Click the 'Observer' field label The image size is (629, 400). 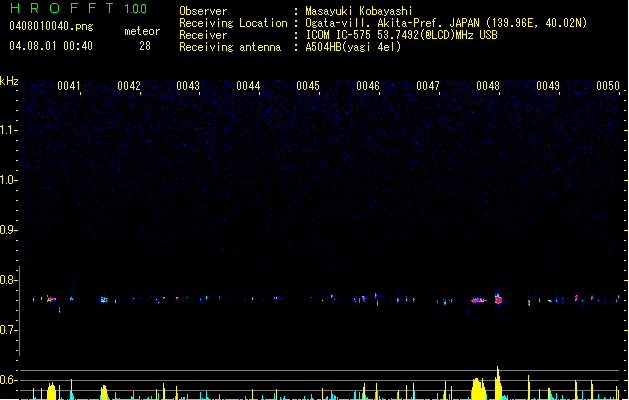203,11
